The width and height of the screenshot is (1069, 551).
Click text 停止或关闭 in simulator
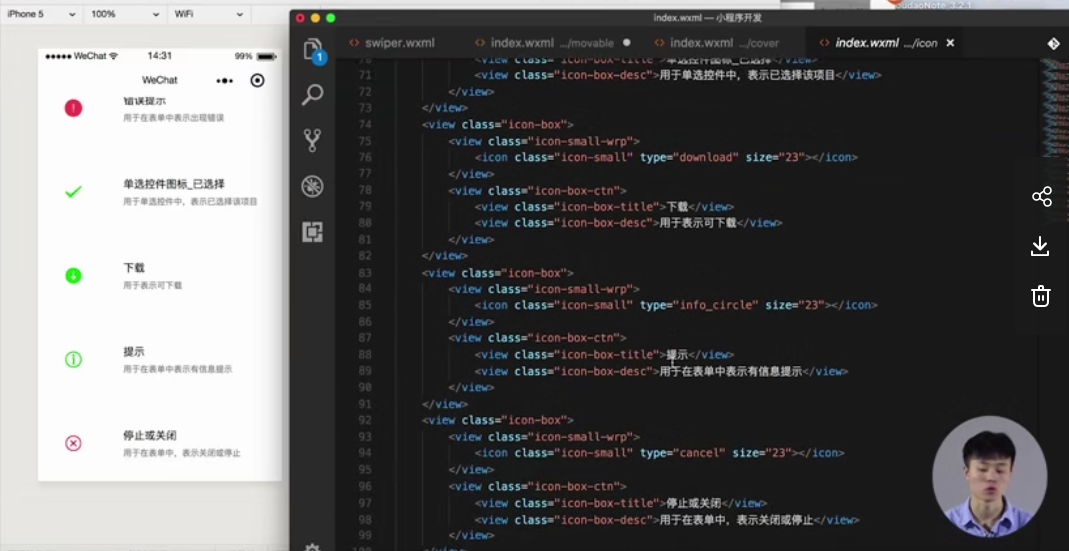149,436
